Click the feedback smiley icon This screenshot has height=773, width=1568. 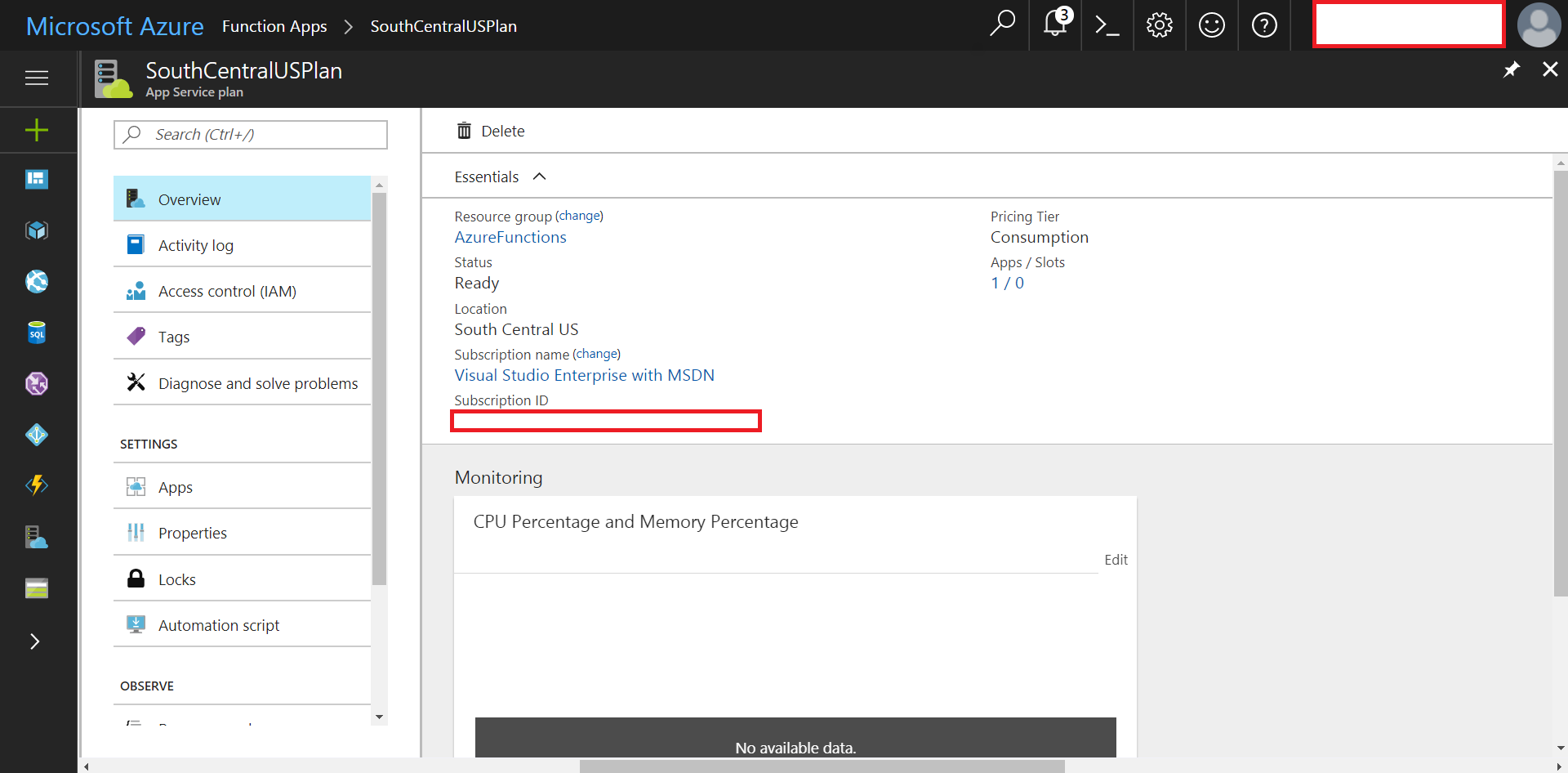[1211, 25]
